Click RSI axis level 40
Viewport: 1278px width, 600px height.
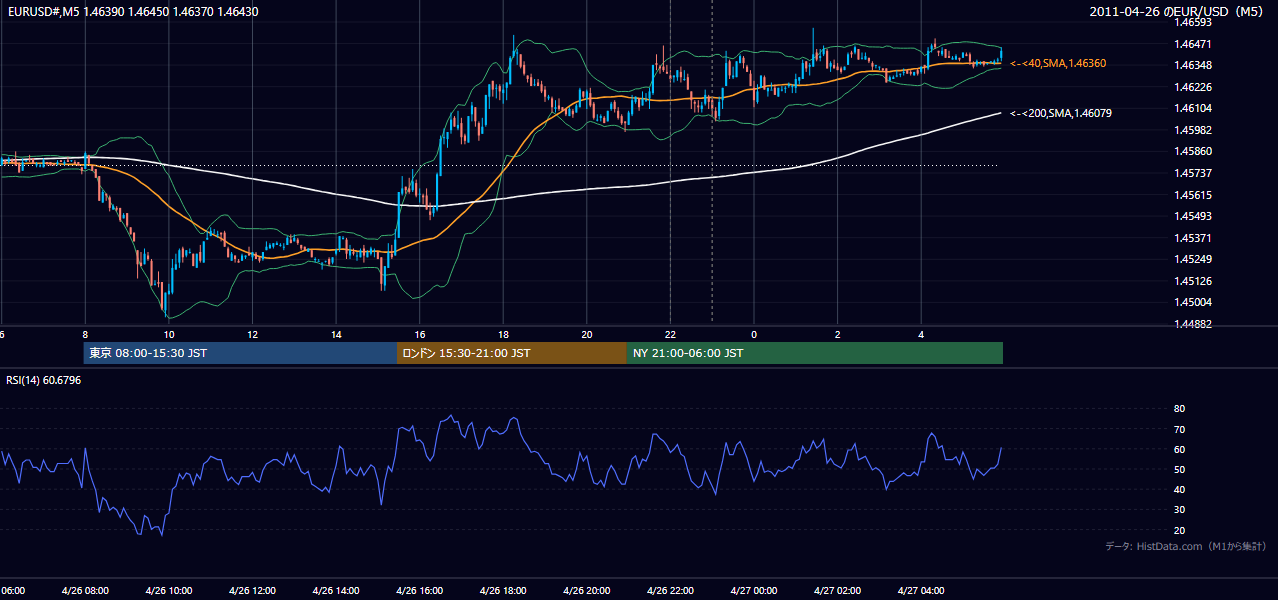[x=1179, y=489]
